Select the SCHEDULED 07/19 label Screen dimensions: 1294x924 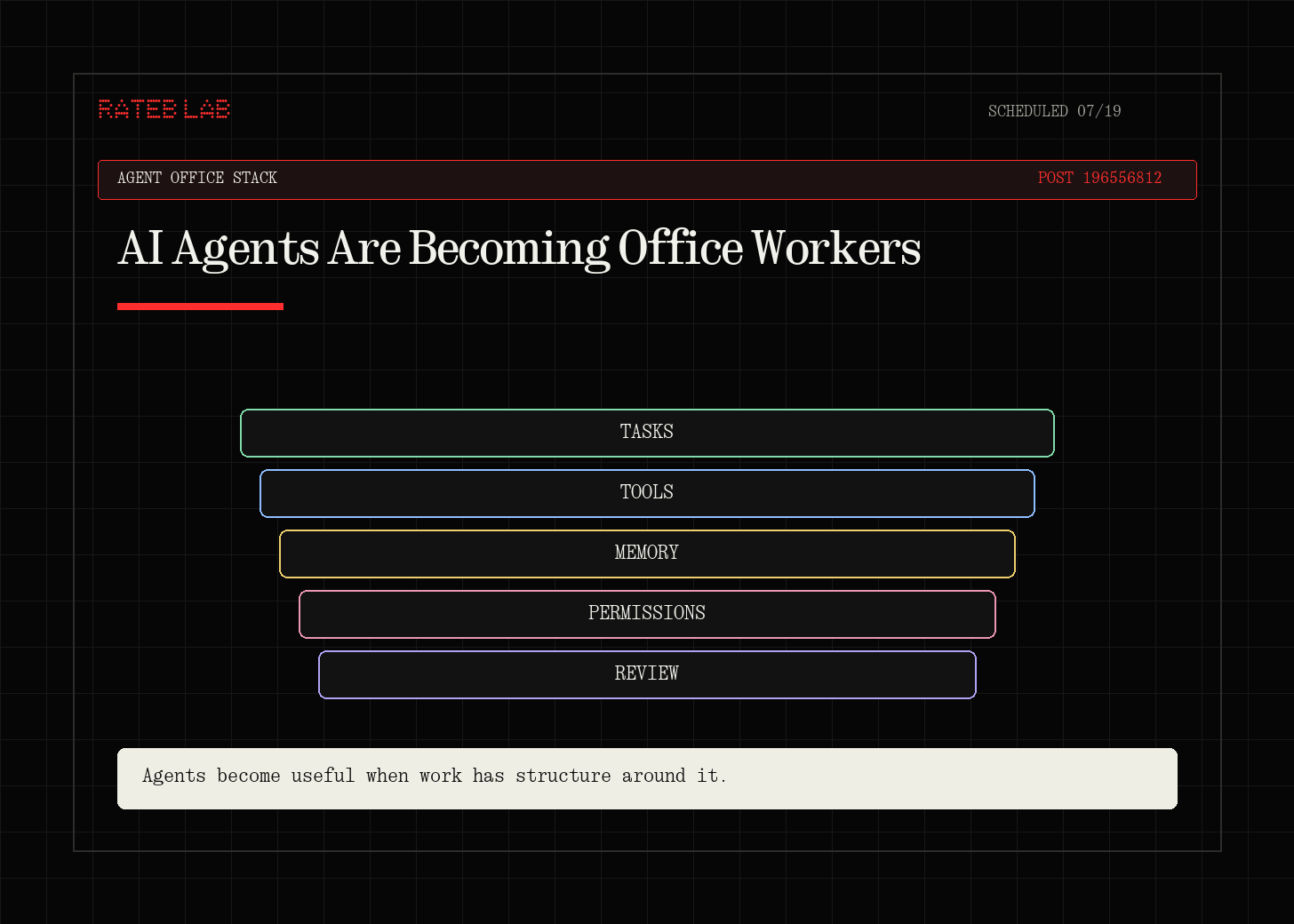click(x=1054, y=111)
